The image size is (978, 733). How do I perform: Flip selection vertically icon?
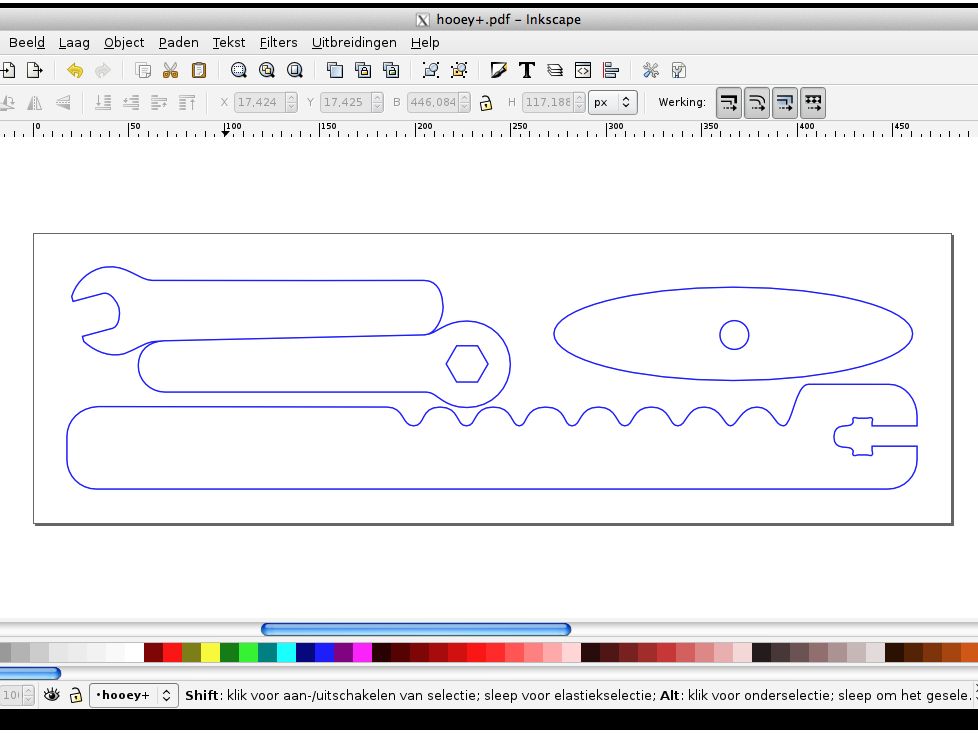click(x=62, y=102)
